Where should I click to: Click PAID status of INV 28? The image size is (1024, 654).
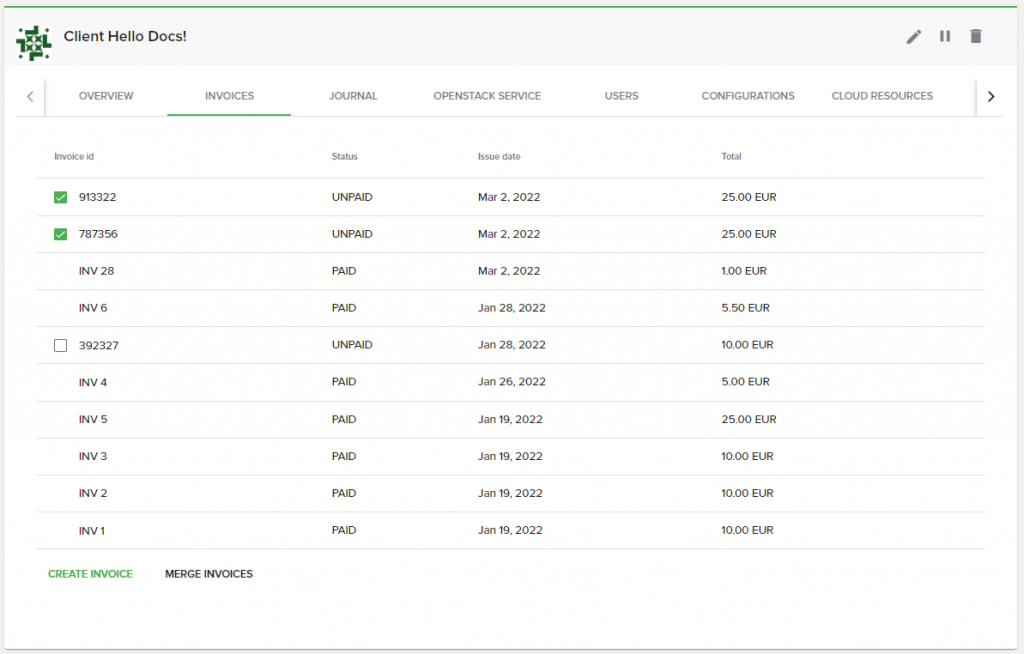pyautogui.click(x=344, y=271)
